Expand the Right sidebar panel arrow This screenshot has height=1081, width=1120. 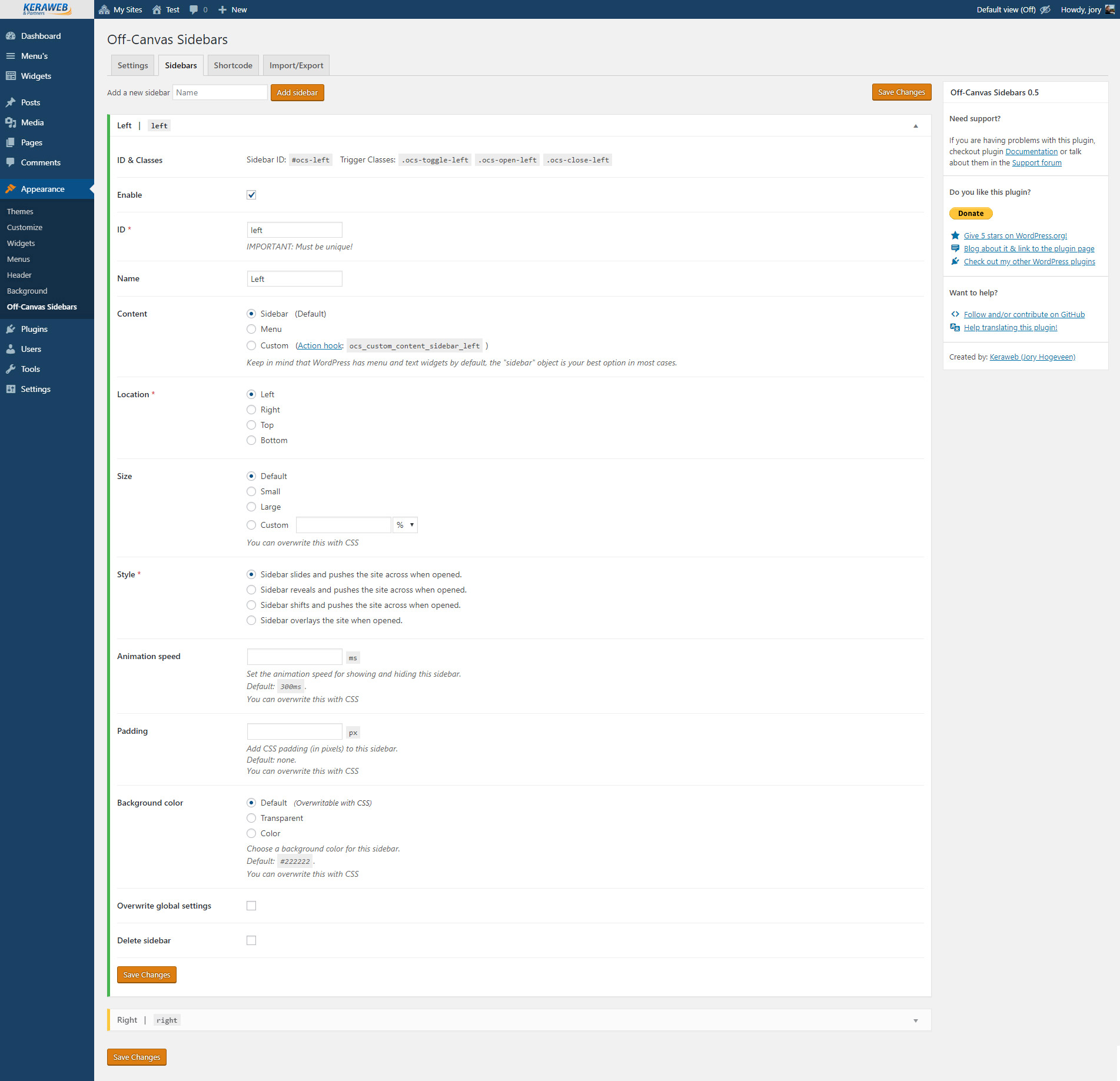[915, 1020]
